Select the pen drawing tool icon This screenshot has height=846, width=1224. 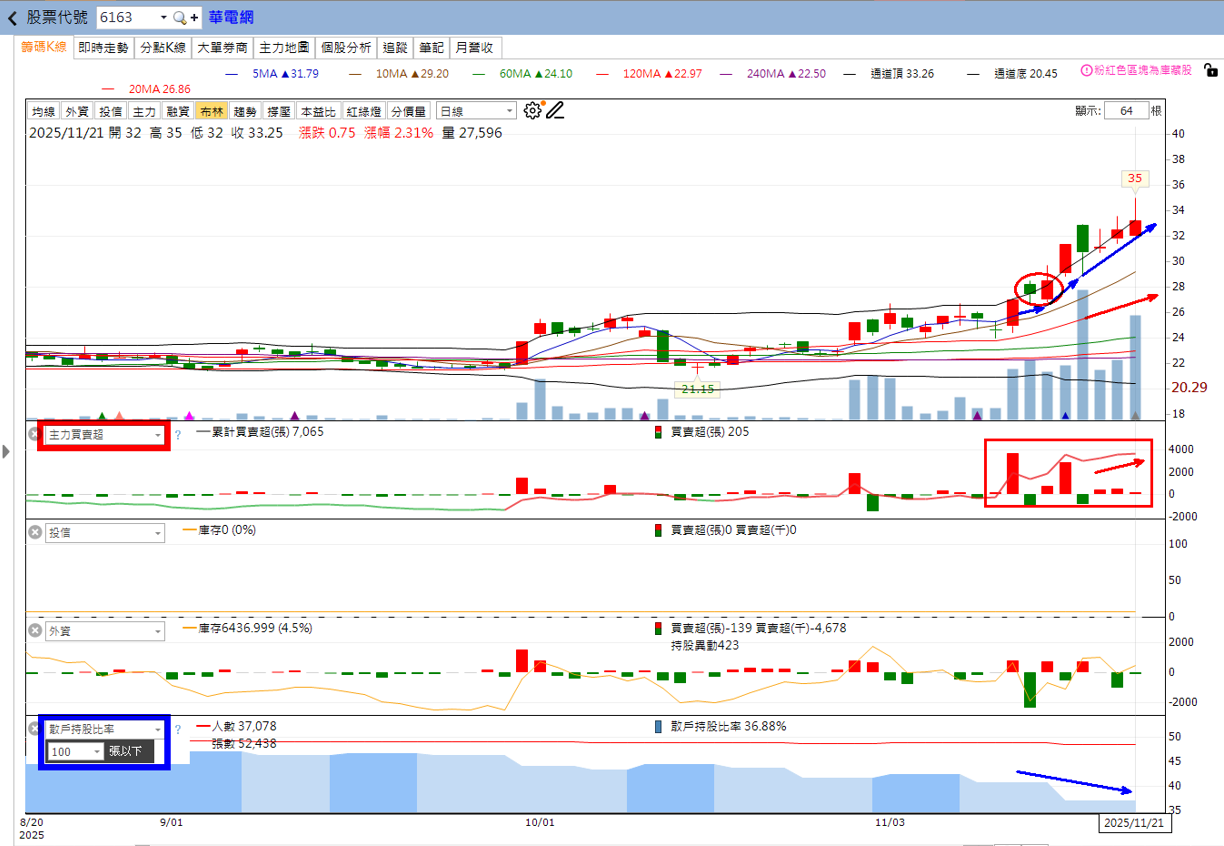click(x=555, y=111)
